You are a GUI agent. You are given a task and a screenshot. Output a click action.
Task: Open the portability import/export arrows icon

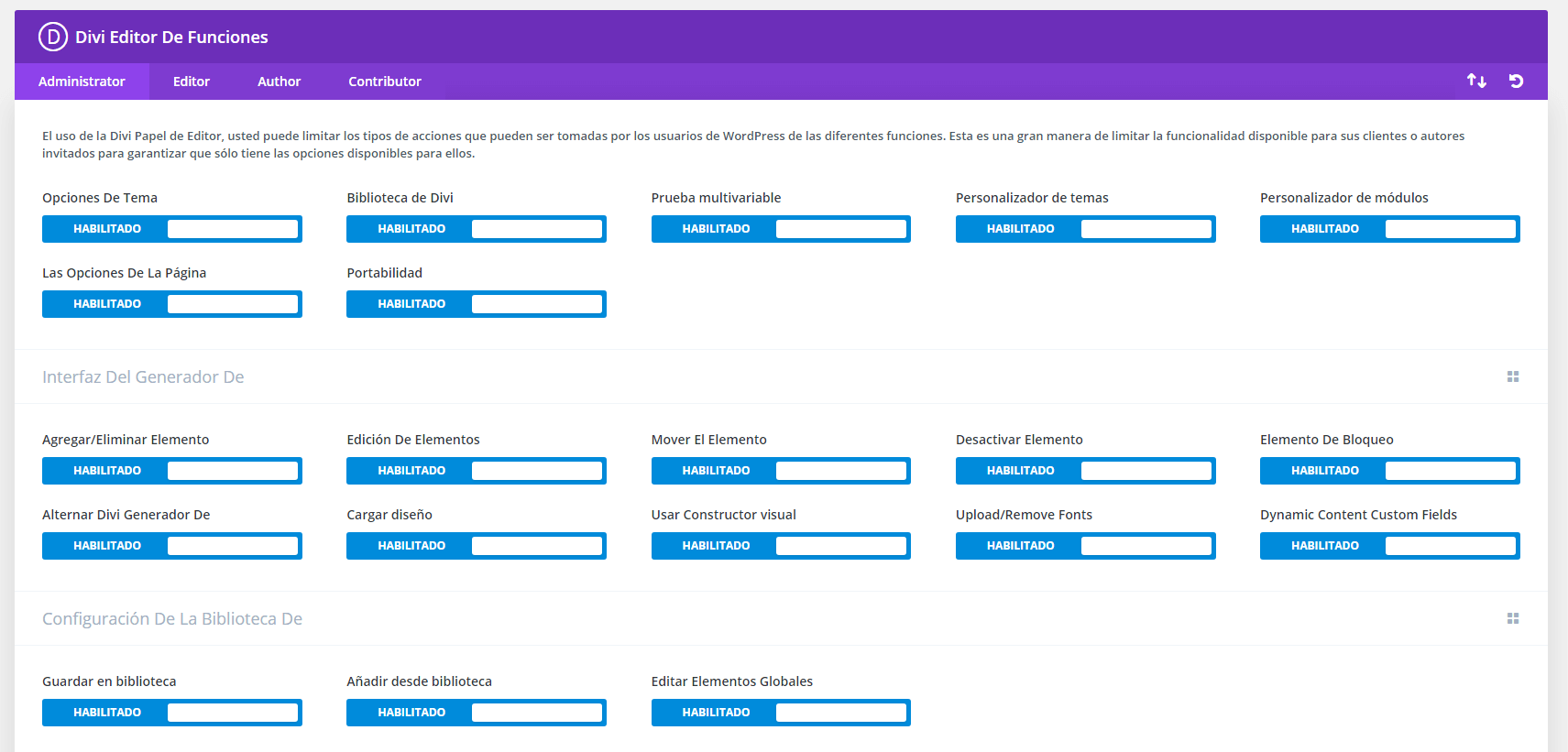click(x=1476, y=81)
